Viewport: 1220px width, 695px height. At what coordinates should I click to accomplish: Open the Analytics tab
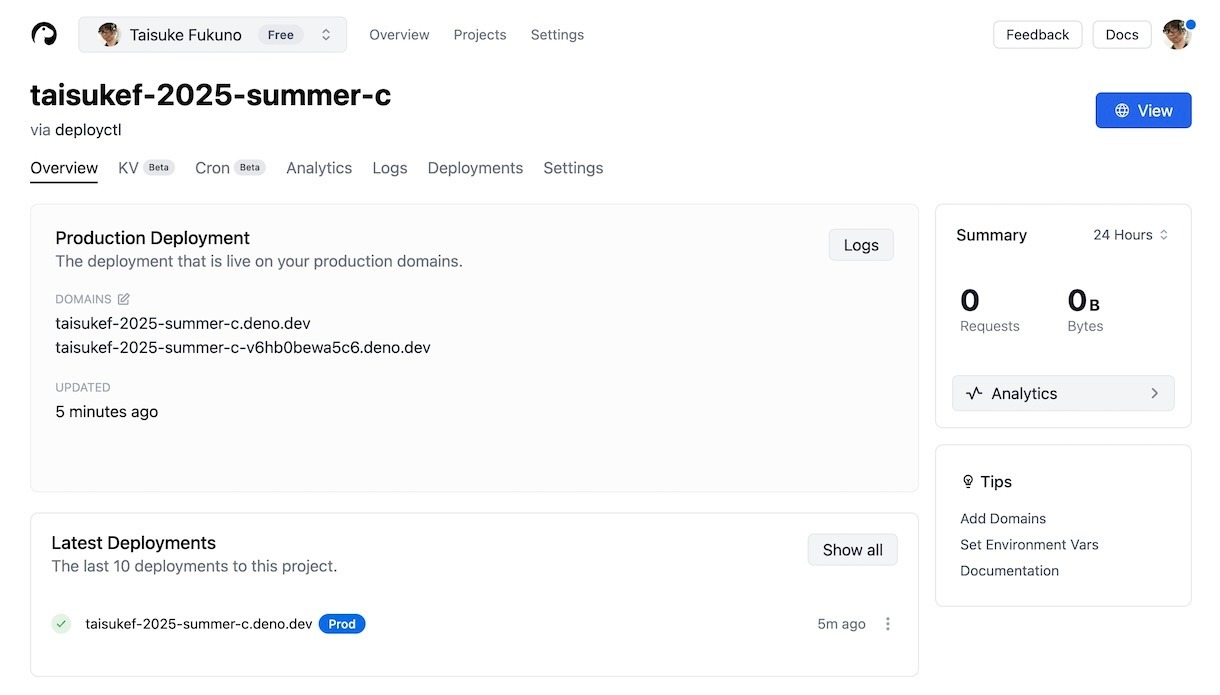[x=319, y=168]
